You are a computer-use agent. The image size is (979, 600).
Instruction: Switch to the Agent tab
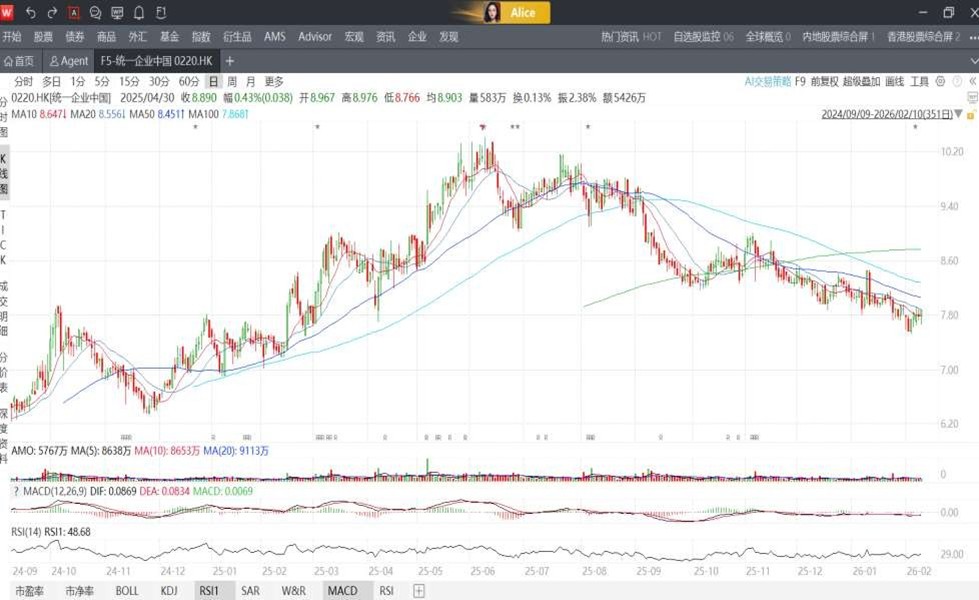pyautogui.click(x=69, y=61)
